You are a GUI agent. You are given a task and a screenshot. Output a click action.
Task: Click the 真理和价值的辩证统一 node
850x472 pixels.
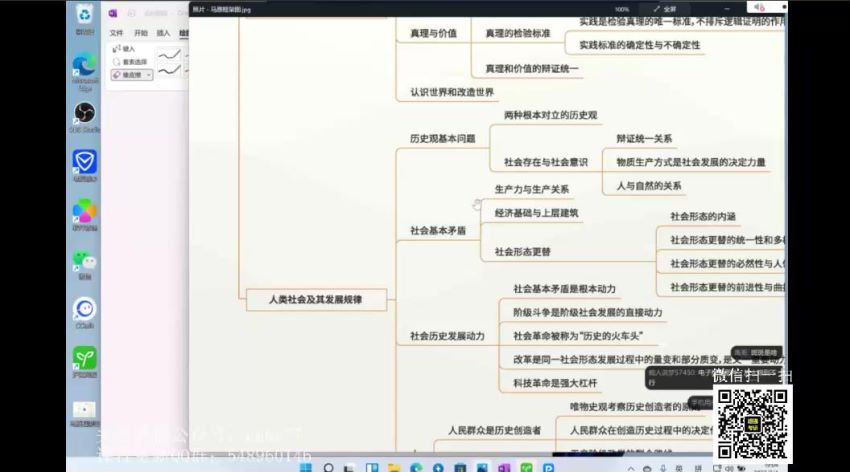(532, 69)
